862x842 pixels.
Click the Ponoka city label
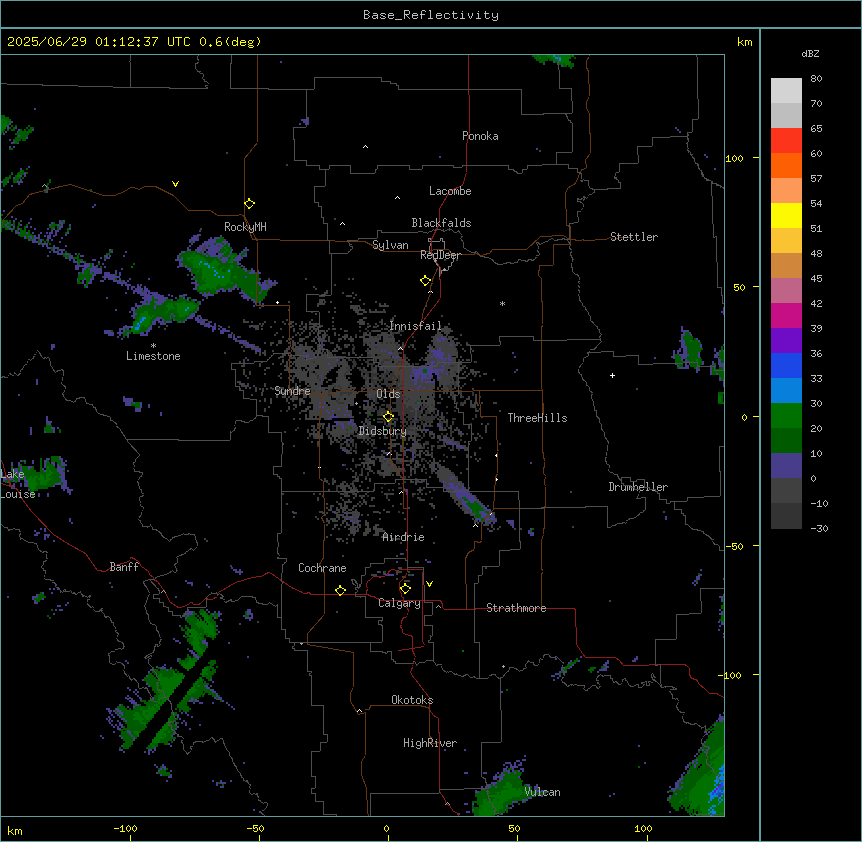480,136
